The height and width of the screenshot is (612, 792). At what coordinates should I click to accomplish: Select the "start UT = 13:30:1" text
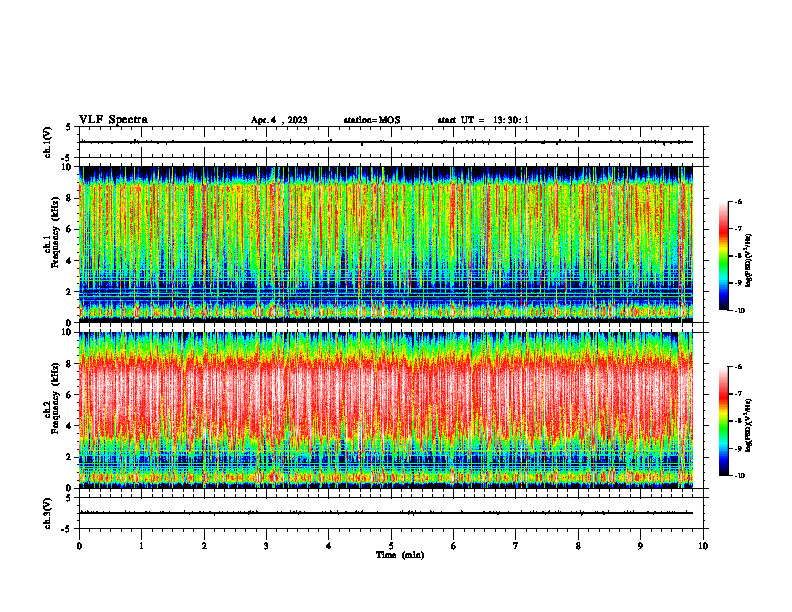[483, 120]
